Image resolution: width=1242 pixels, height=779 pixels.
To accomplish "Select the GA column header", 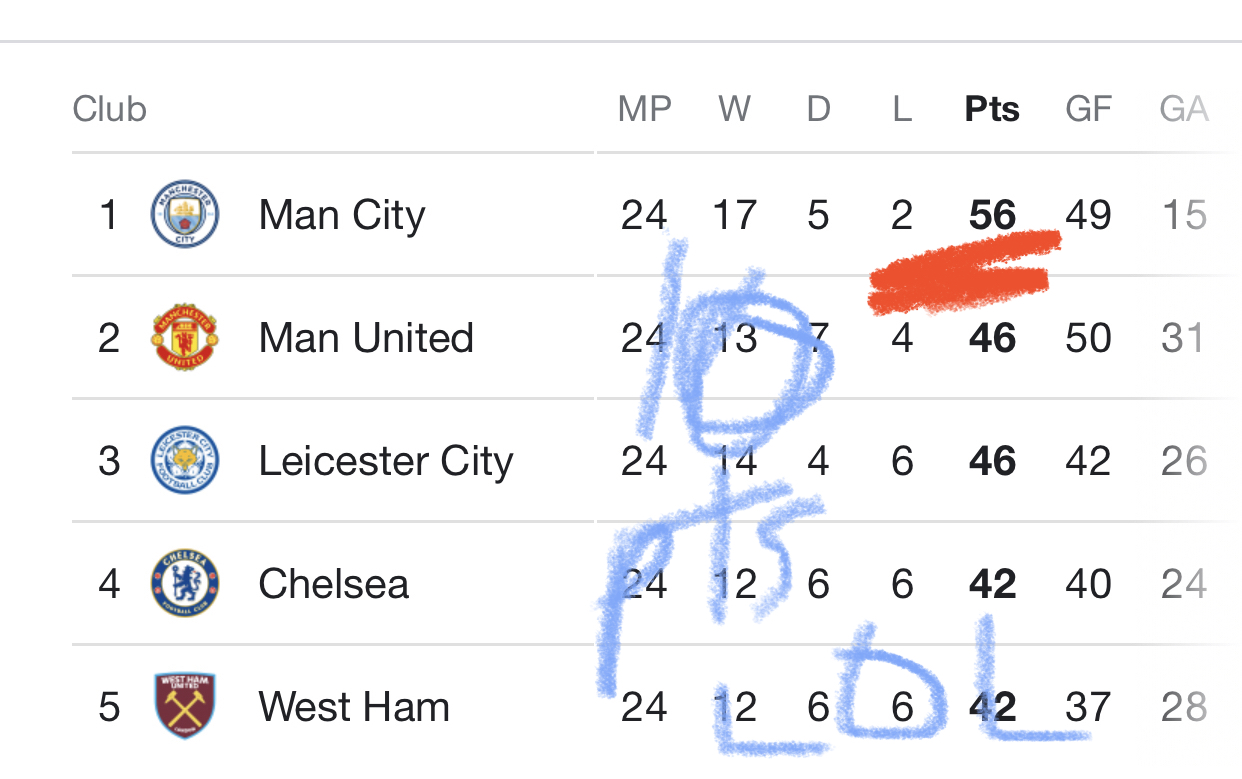I will (x=1184, y=109).
